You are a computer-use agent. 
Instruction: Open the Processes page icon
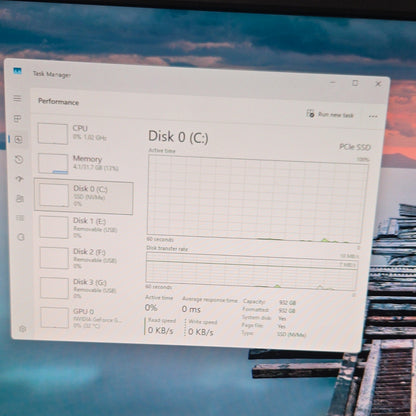[x=18, y=119]
